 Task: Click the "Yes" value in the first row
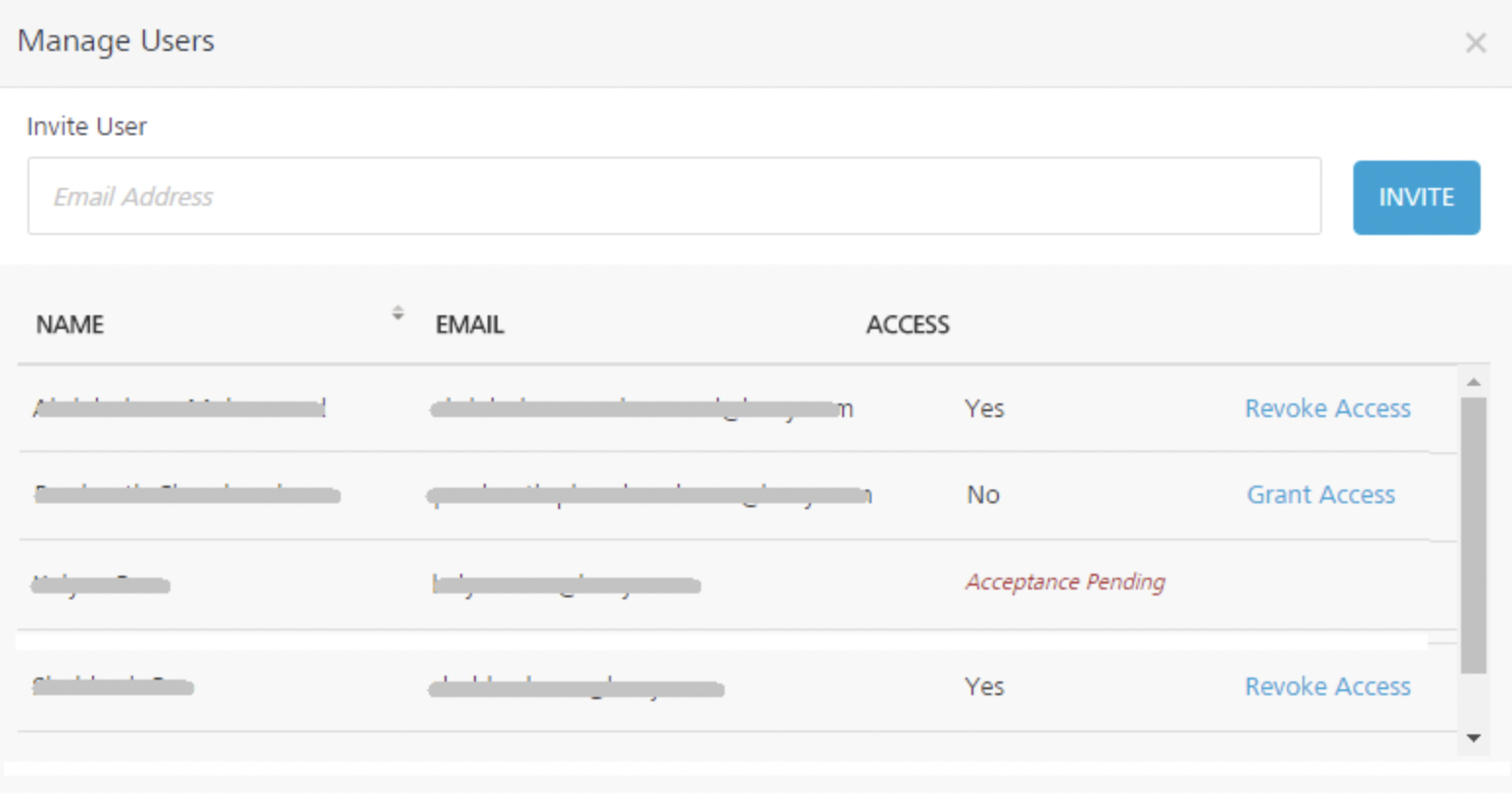[x=984, y=408]
